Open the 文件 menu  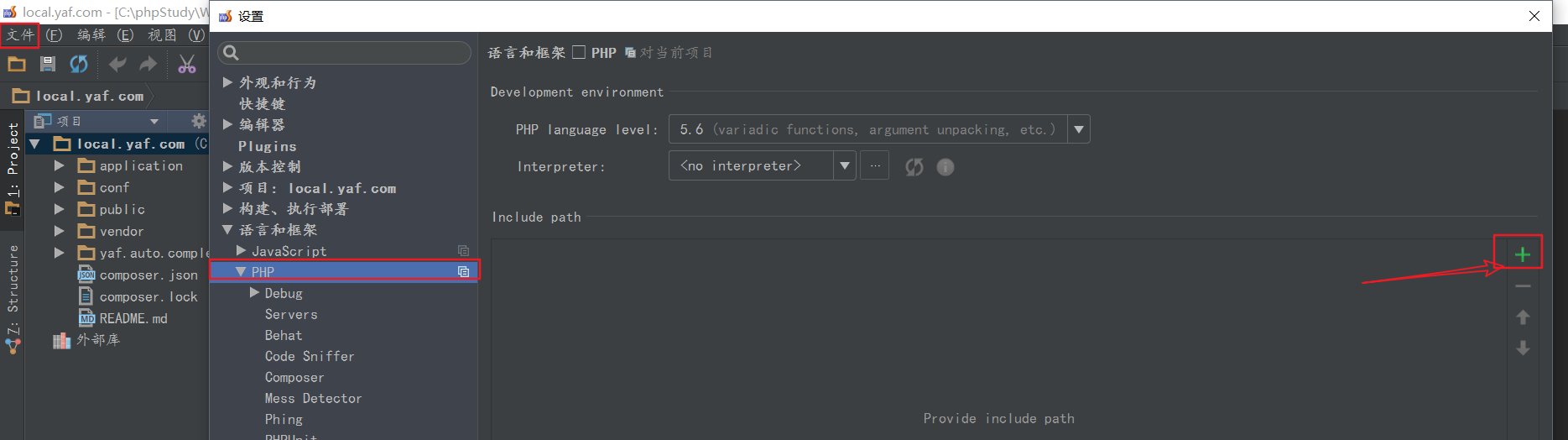[x=20, y=34]
